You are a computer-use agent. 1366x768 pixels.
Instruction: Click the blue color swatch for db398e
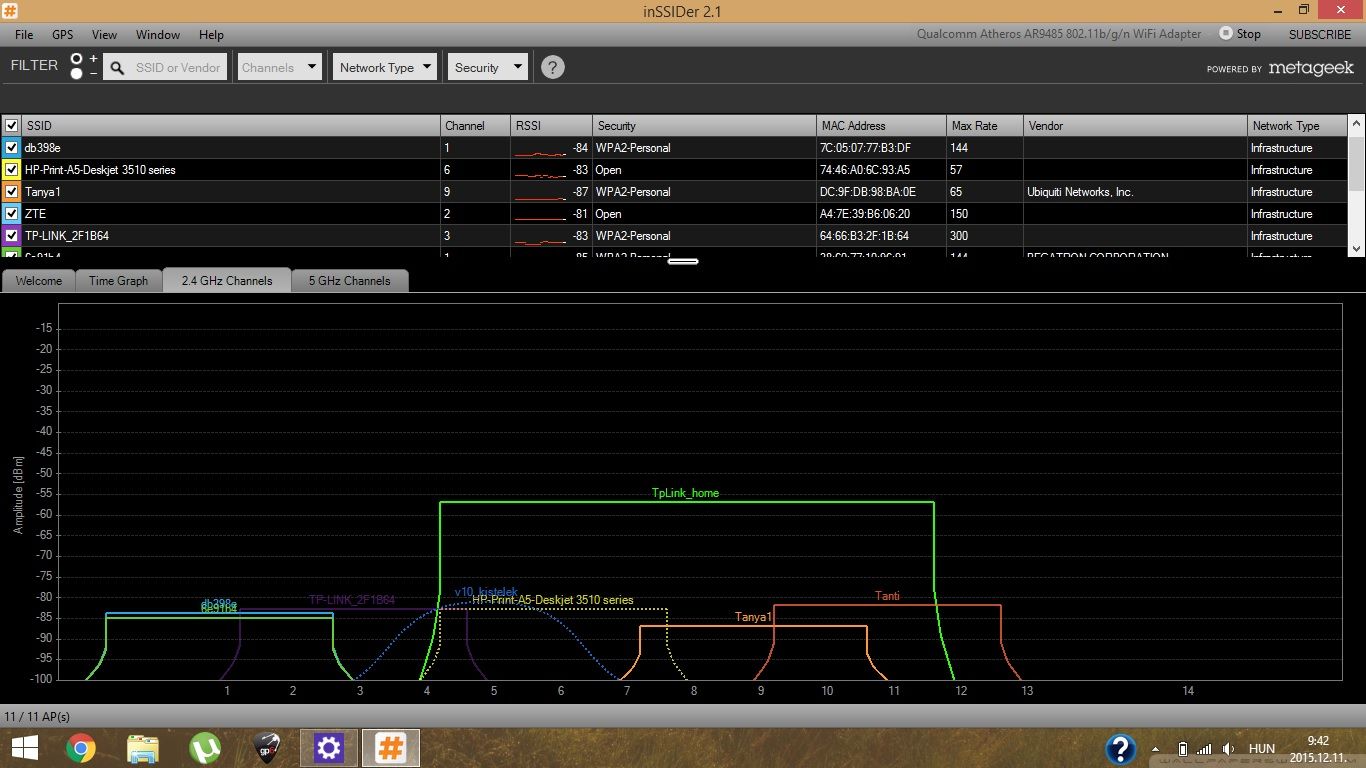pyautogui.click(x=12, y=148)
